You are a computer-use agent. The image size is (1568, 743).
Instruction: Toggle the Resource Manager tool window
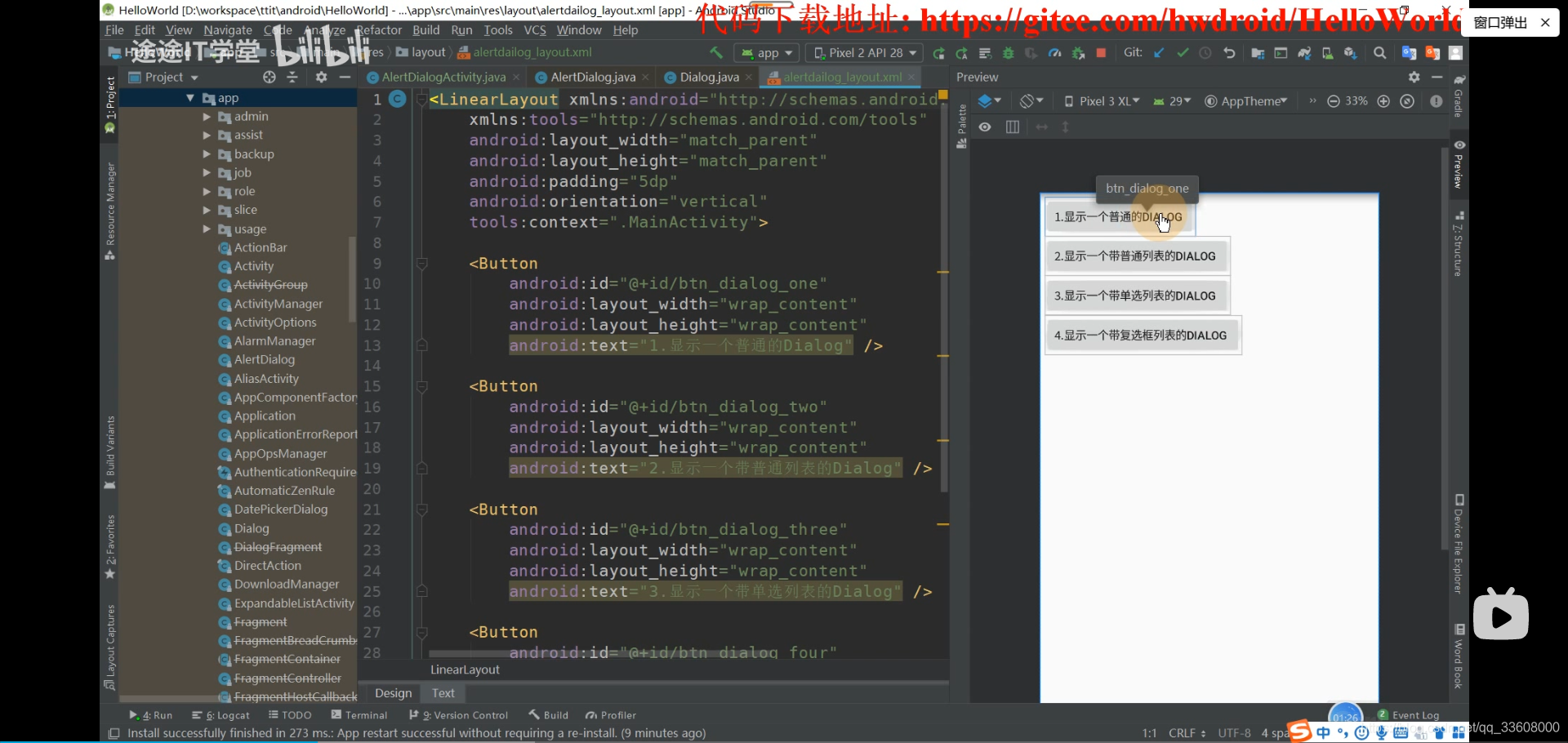point(110,211)
